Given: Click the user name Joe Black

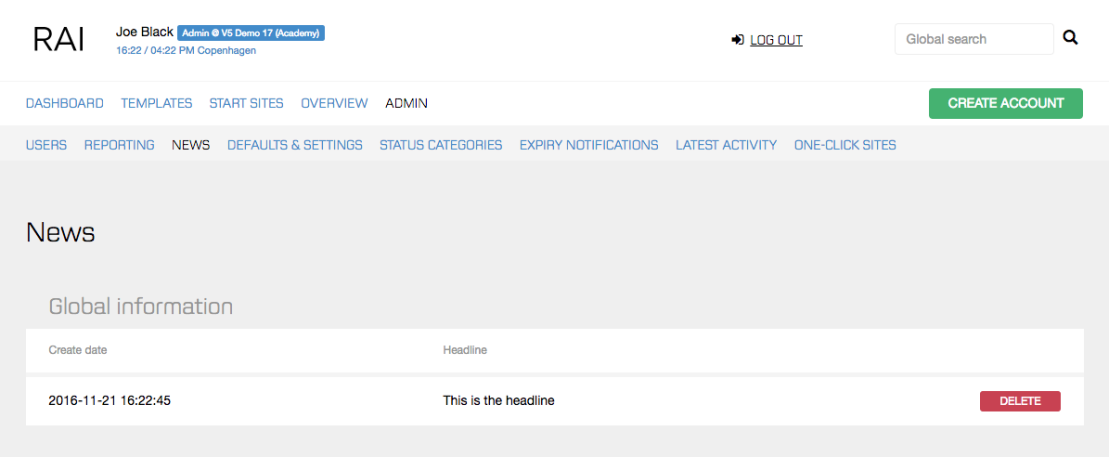Looking at the screenshot, I should tap(144, 33).
